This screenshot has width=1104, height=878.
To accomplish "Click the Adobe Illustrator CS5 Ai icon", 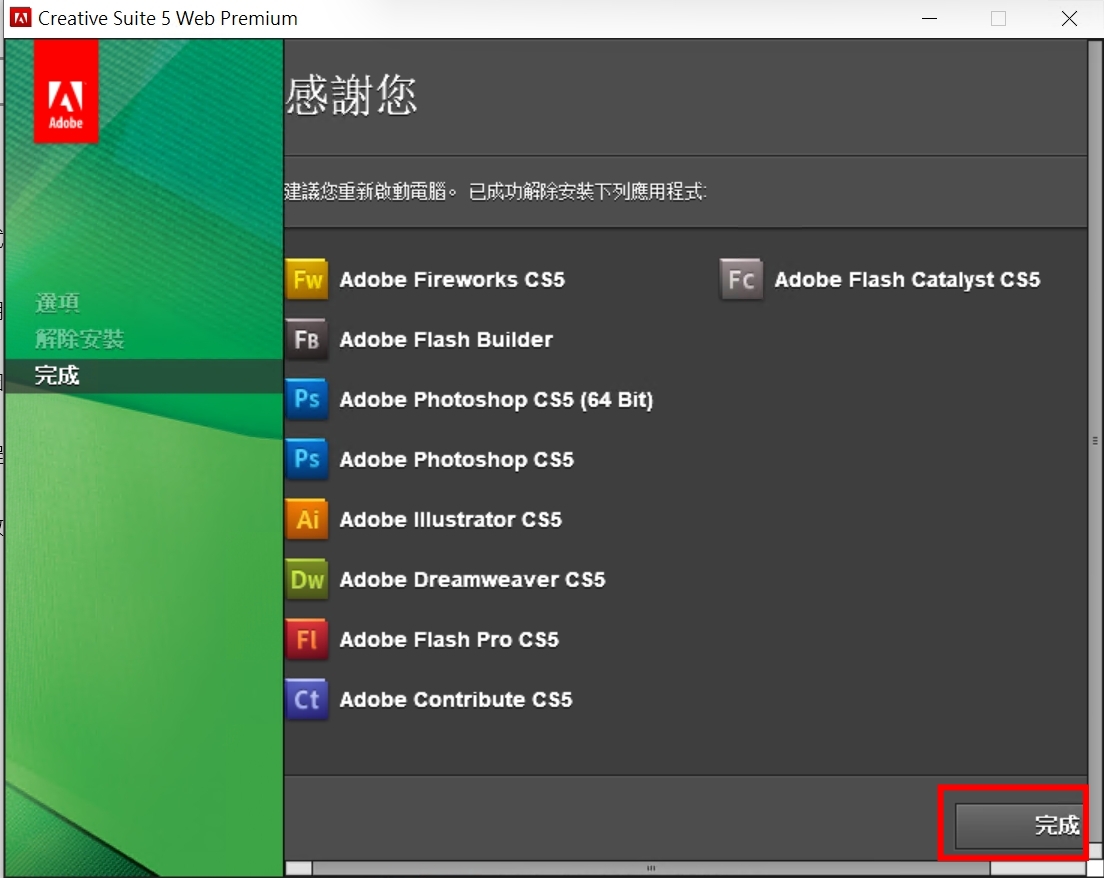I will [x=307, y=520].
